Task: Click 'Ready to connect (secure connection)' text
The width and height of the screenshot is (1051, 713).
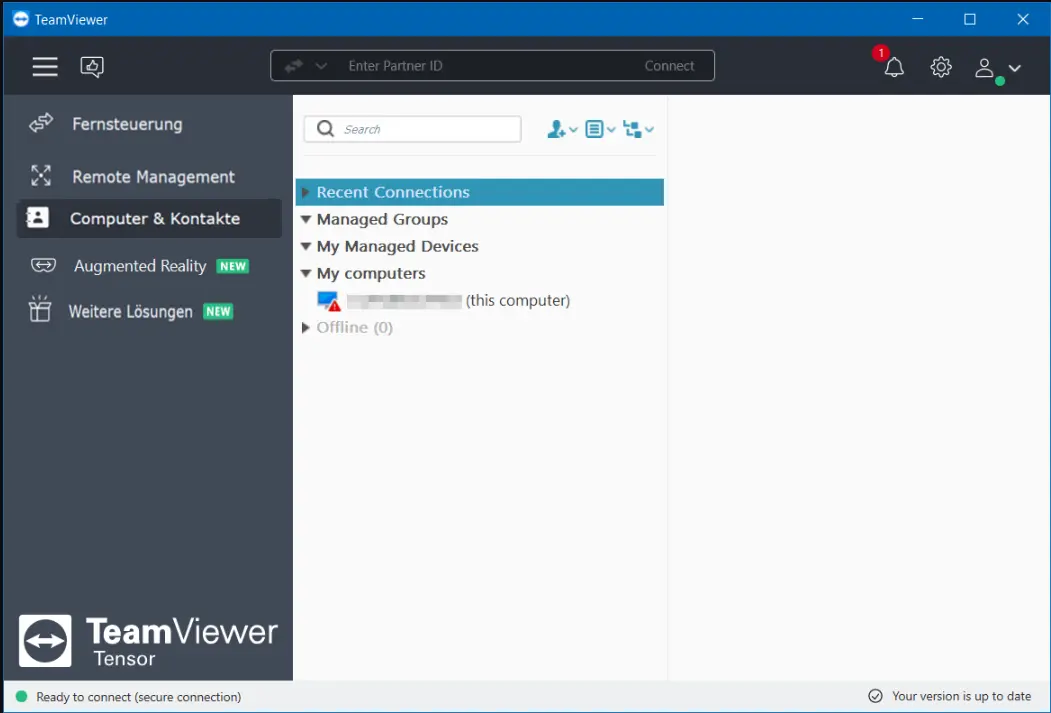Action: click(x=139, y=697)
